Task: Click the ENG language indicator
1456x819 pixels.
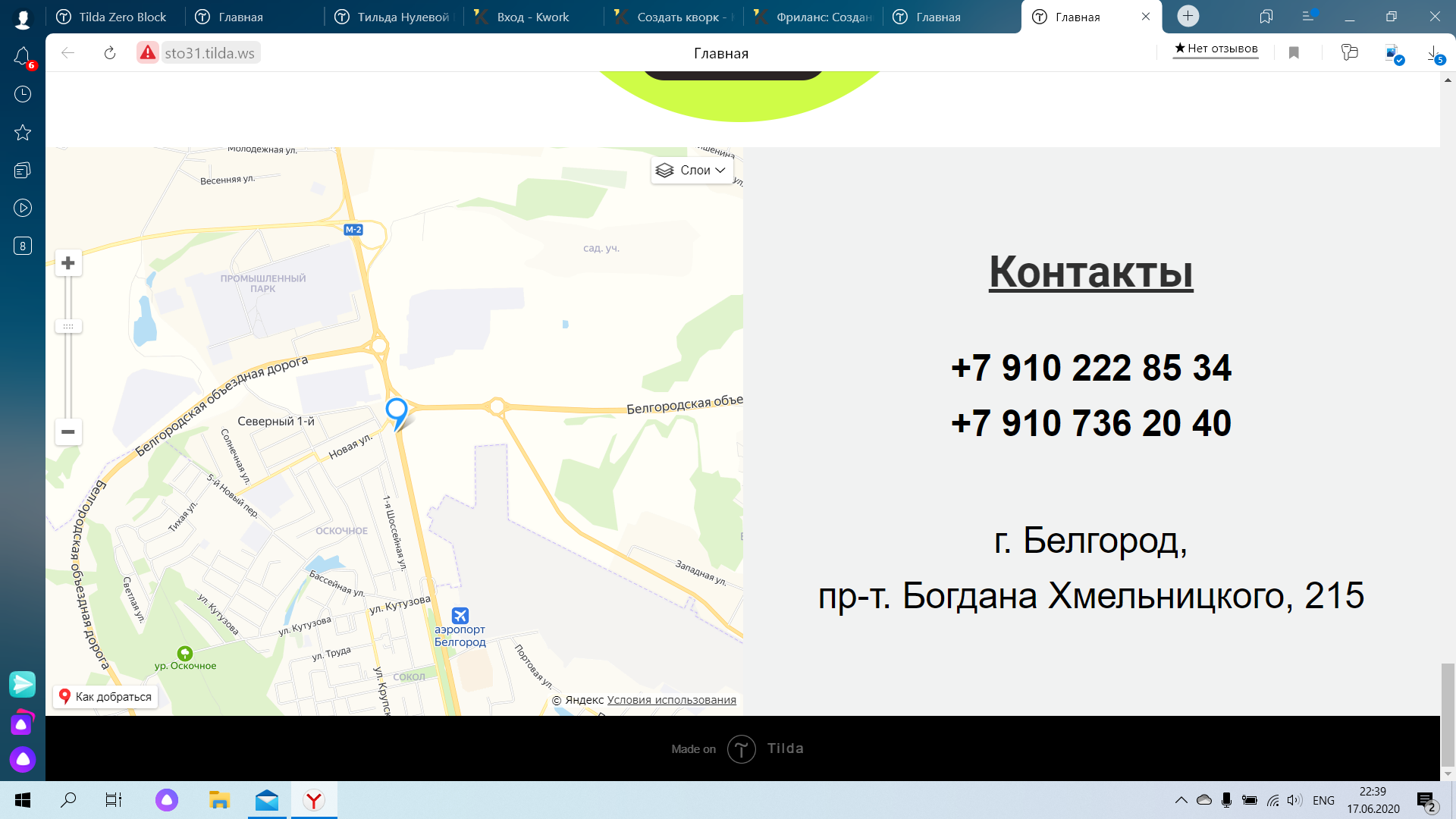Action: (1323, 801)
